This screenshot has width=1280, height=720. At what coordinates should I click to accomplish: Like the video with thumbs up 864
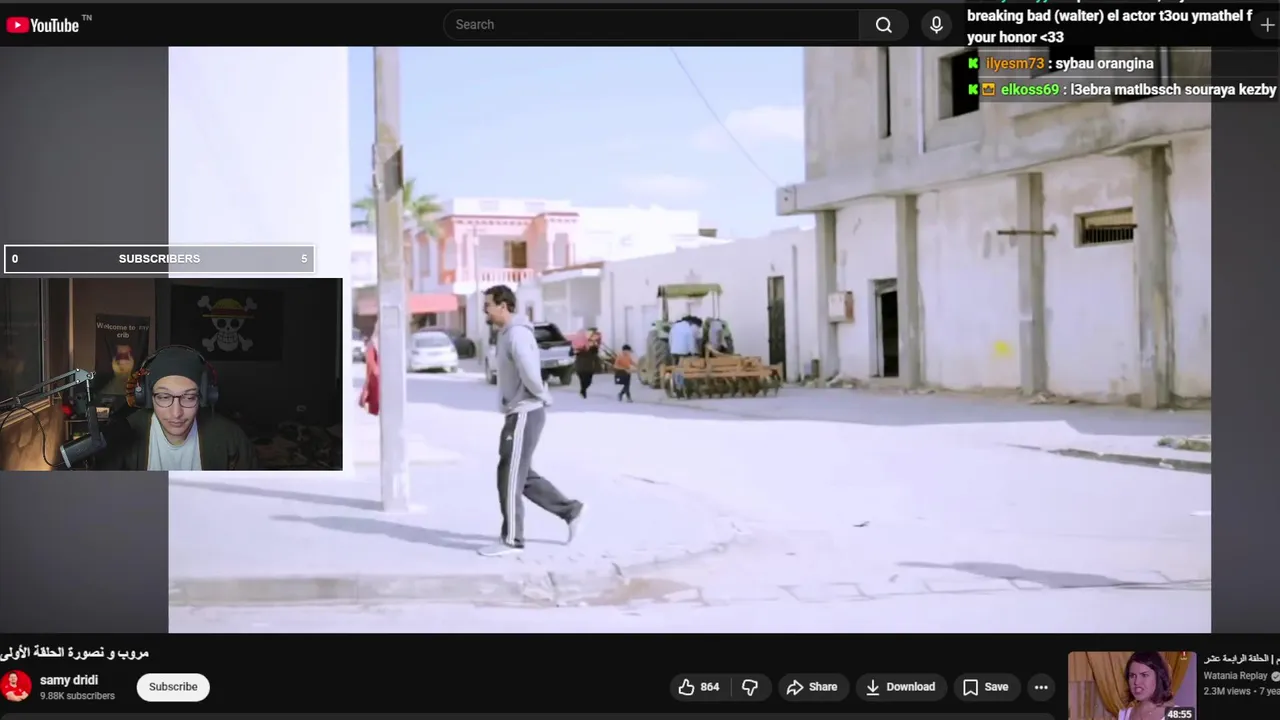coord(699,687)
